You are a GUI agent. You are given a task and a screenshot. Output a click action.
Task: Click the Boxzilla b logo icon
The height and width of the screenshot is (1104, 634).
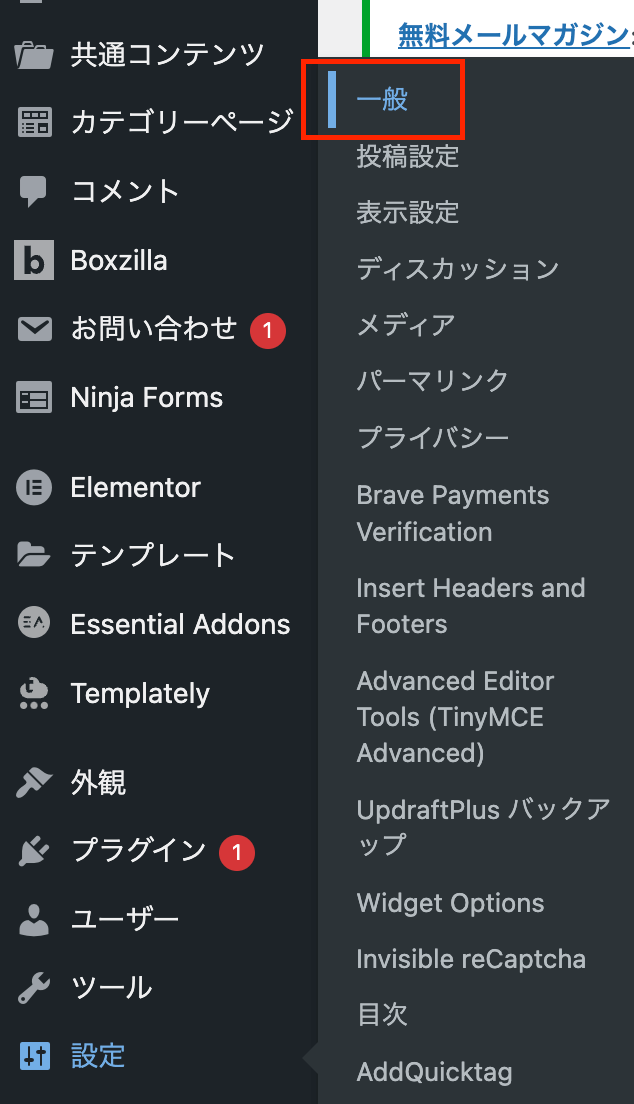click(34, 260)
